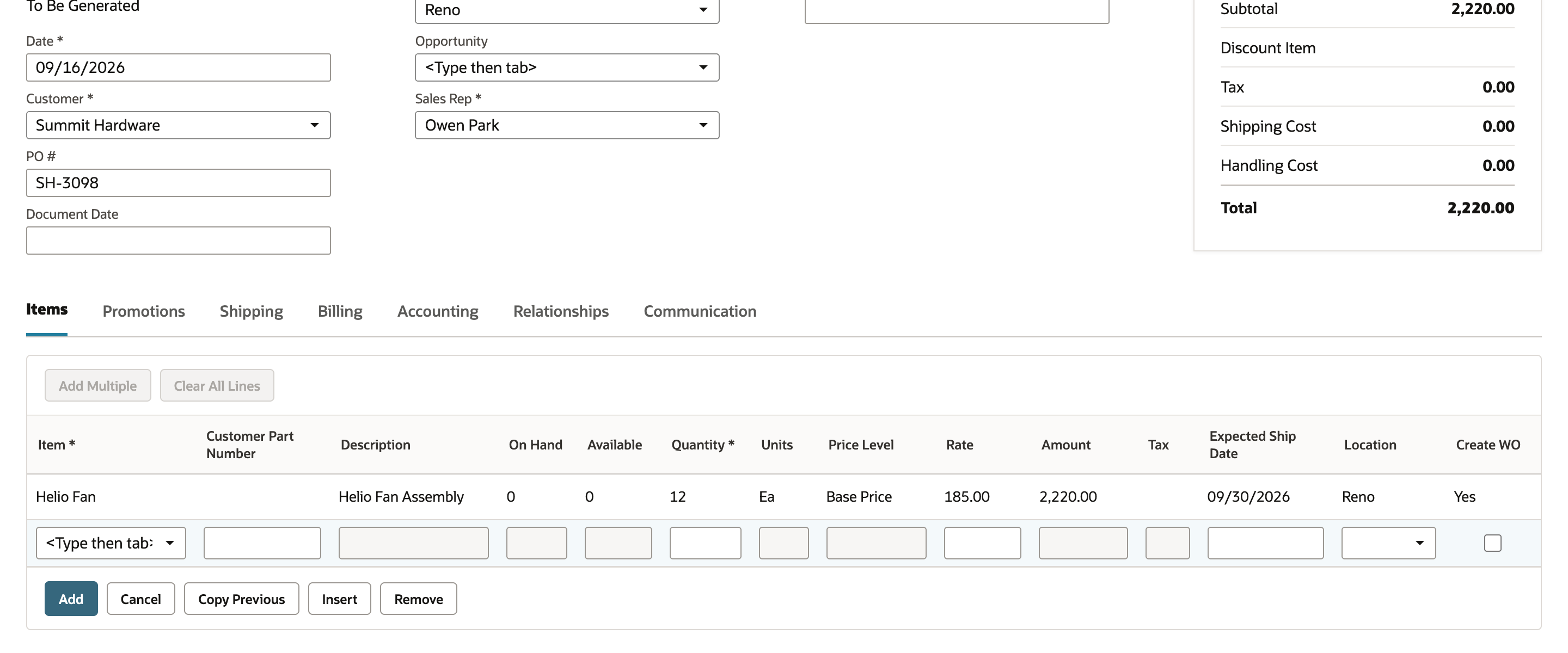Click the Add Multiple button

97,385
